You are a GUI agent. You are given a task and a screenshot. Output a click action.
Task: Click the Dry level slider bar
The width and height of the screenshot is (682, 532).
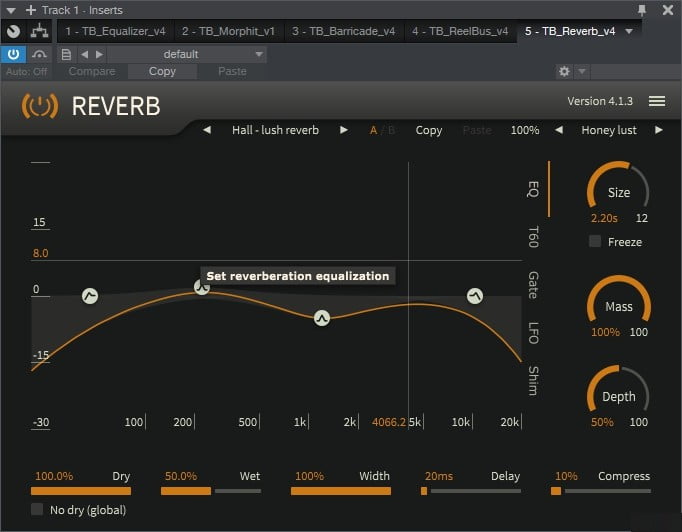[81, 491]
